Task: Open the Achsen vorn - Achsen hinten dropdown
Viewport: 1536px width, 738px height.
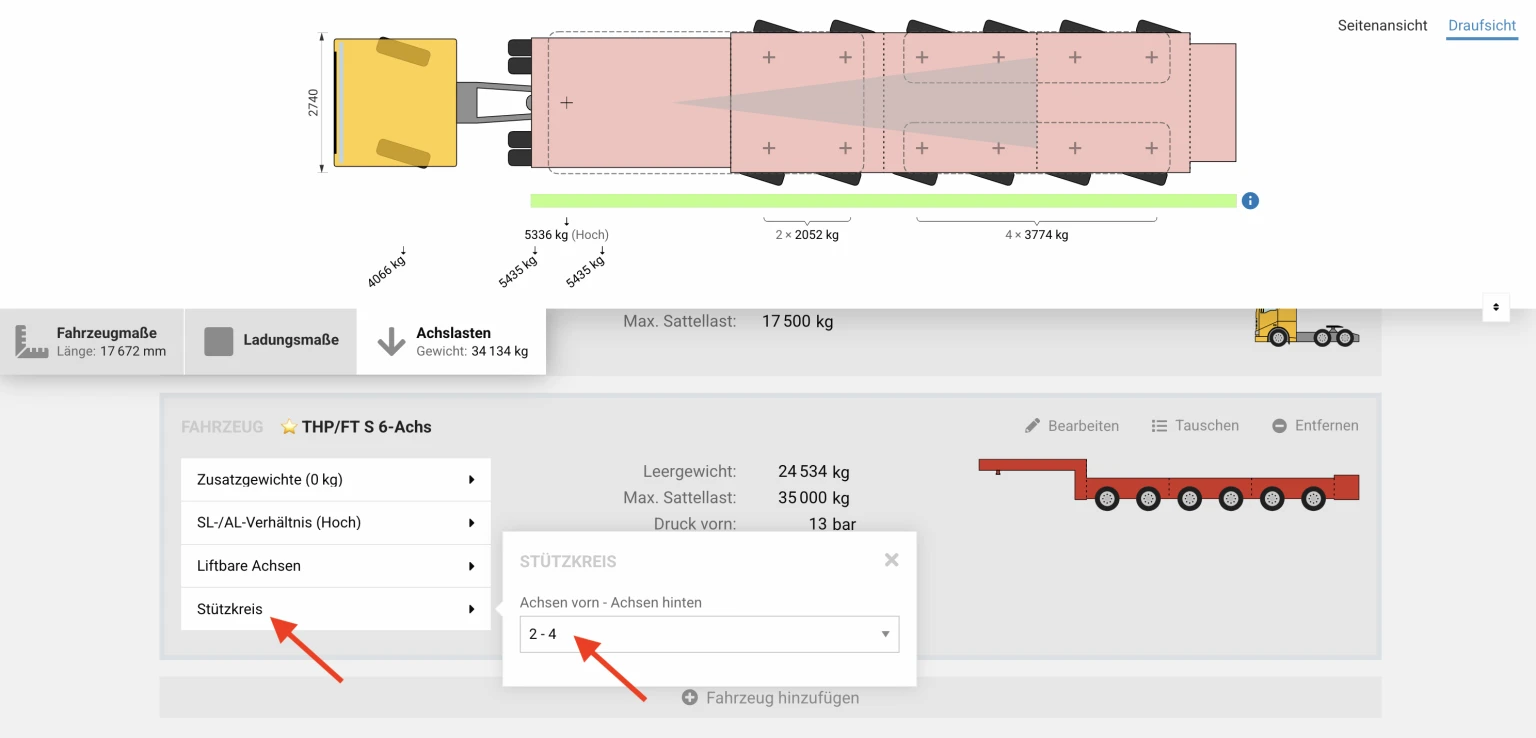Action: (x=709, y=634)
